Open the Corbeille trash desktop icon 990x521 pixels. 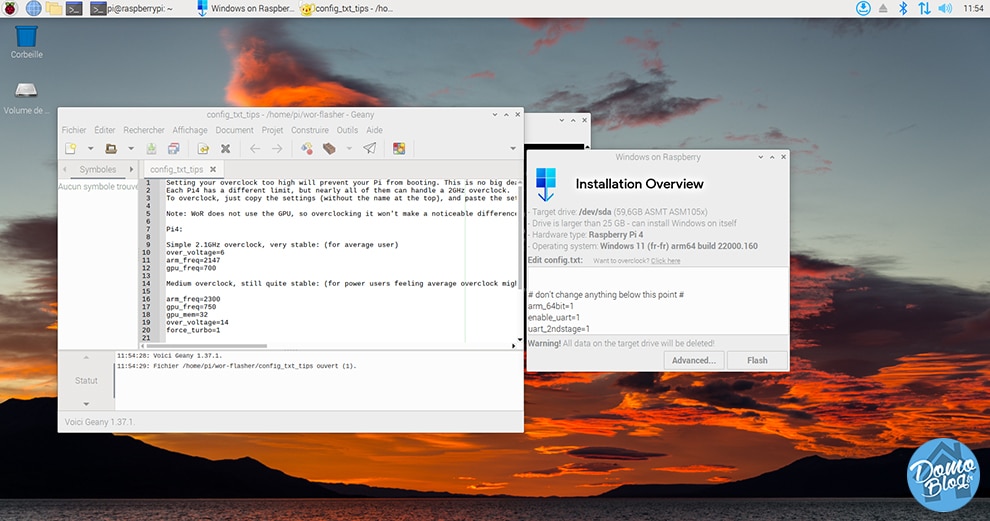pyautogui.click(x=27, y=42)
